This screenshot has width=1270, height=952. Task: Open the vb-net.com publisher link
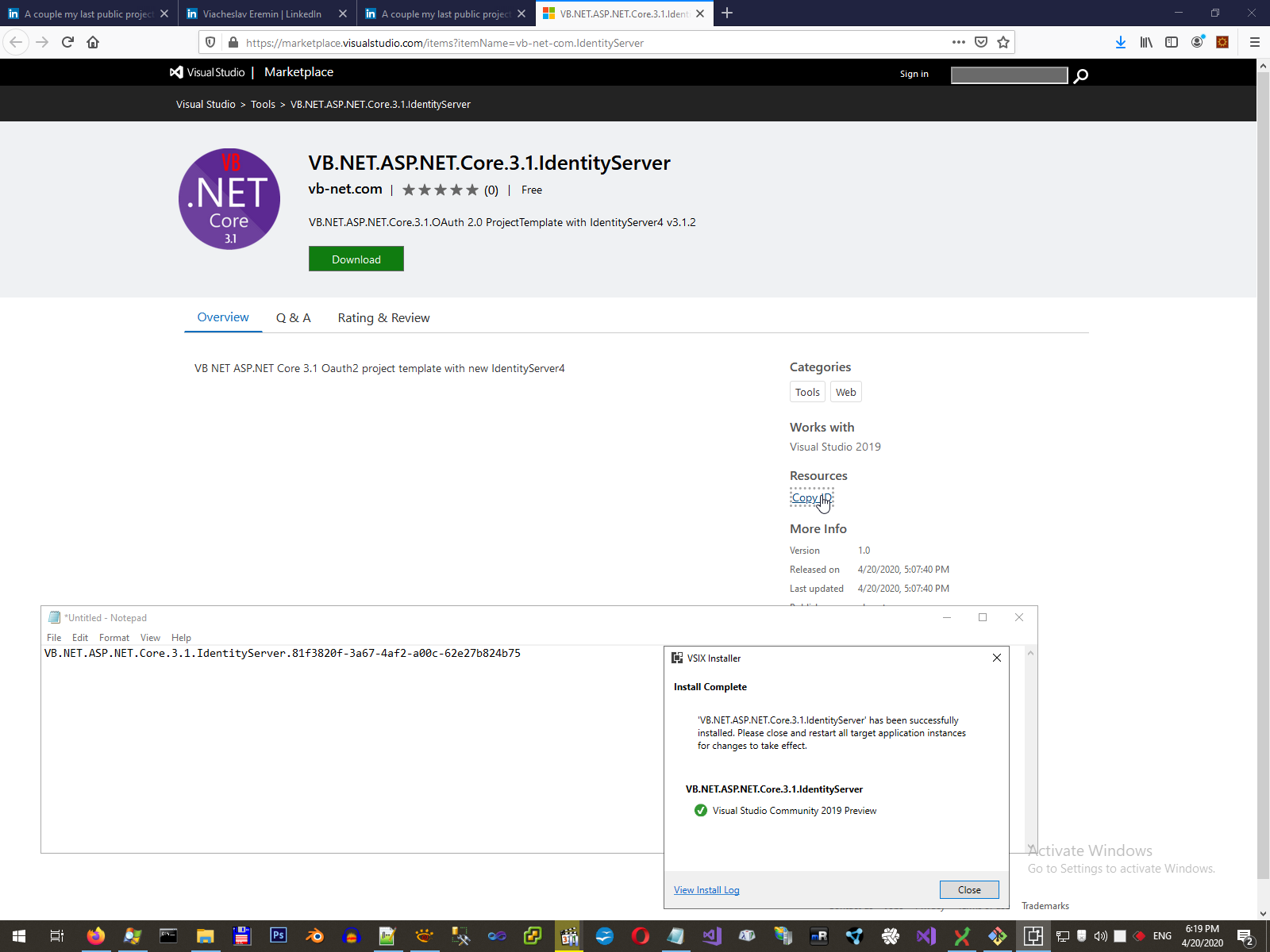345,189
